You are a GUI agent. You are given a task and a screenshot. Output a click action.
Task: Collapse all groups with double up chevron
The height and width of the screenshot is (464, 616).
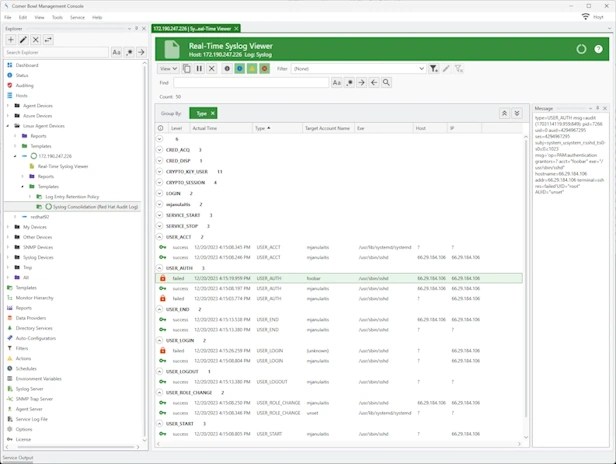click(504, 113)
